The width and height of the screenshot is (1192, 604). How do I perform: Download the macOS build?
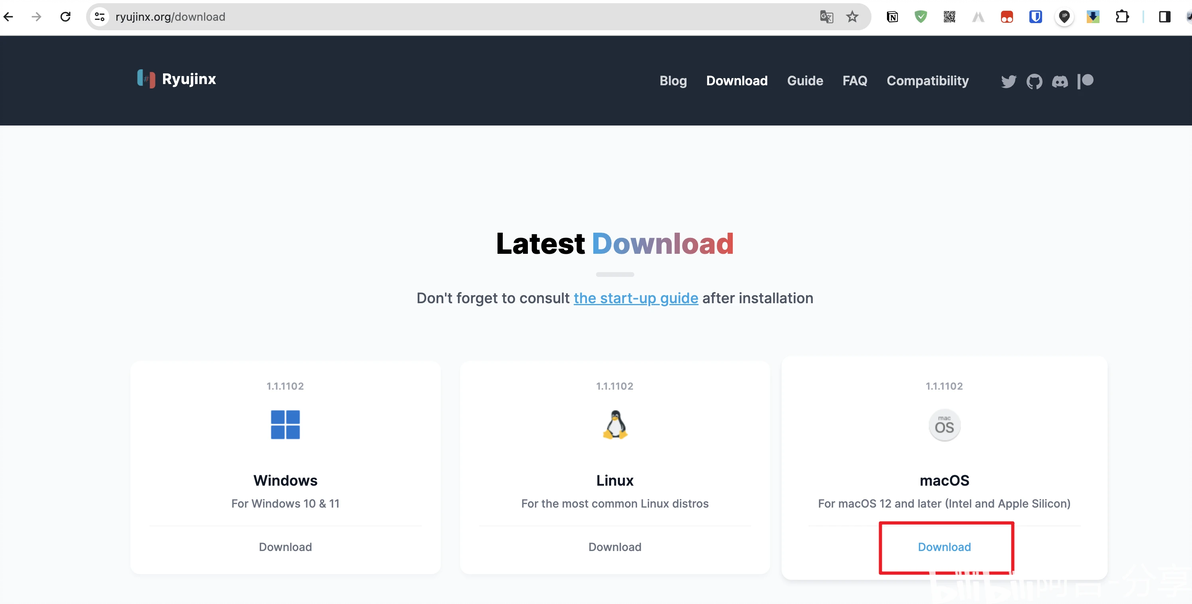pos(944,547)
